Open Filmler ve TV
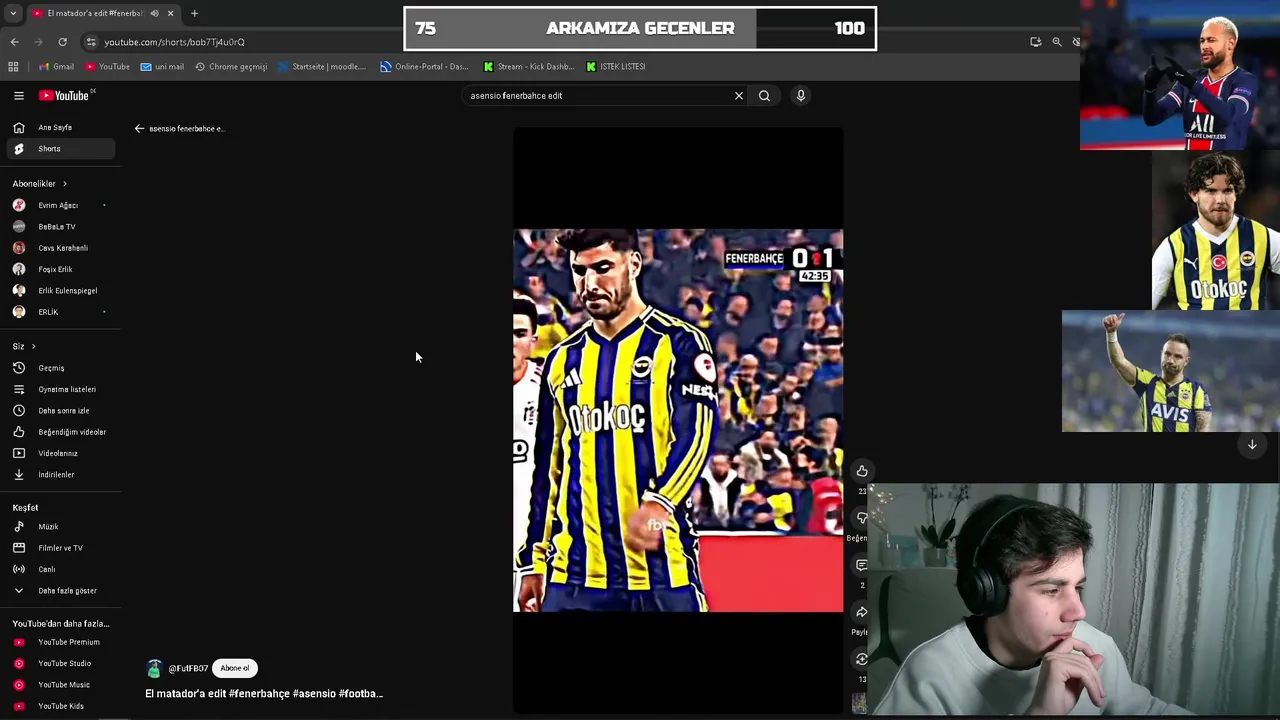This screenshot has height=720, width=1280. 60,548
